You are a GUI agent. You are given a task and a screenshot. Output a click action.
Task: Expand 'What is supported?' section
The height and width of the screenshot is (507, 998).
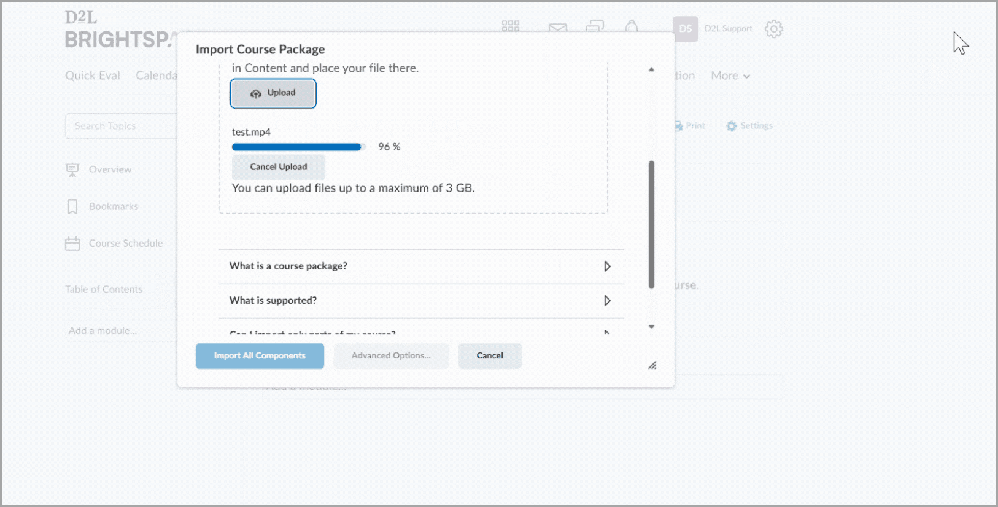421,300
